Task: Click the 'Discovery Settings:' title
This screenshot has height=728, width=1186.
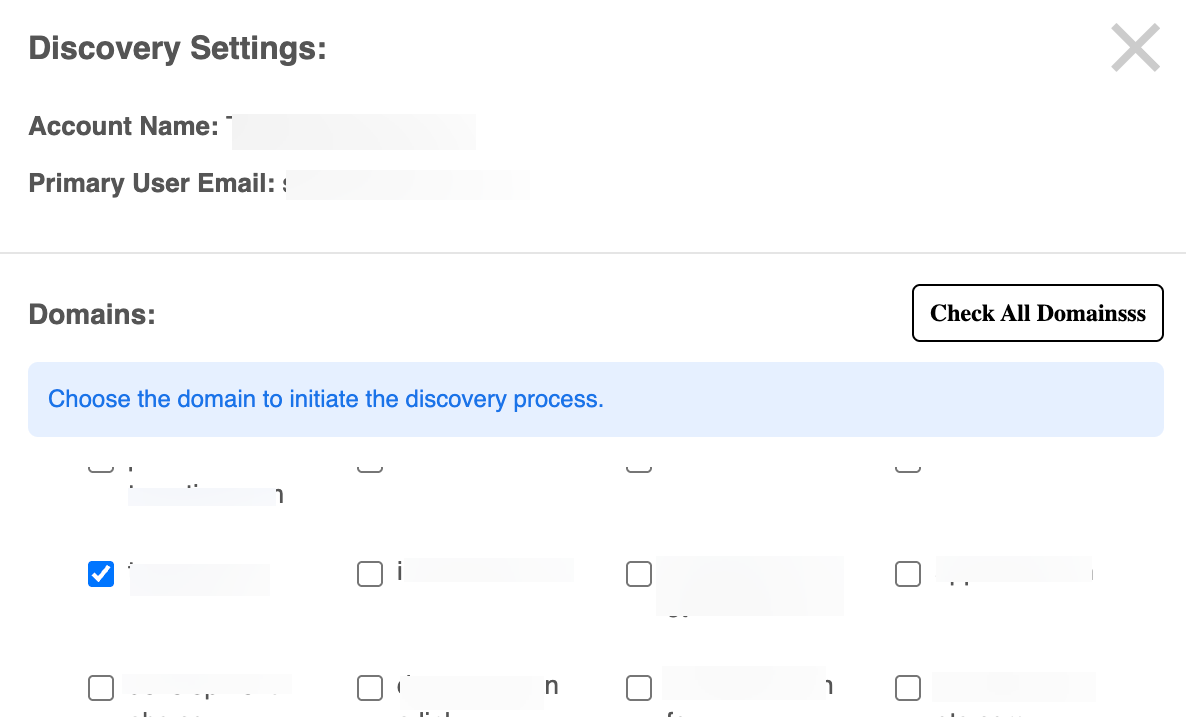Action: pos(177,48)
